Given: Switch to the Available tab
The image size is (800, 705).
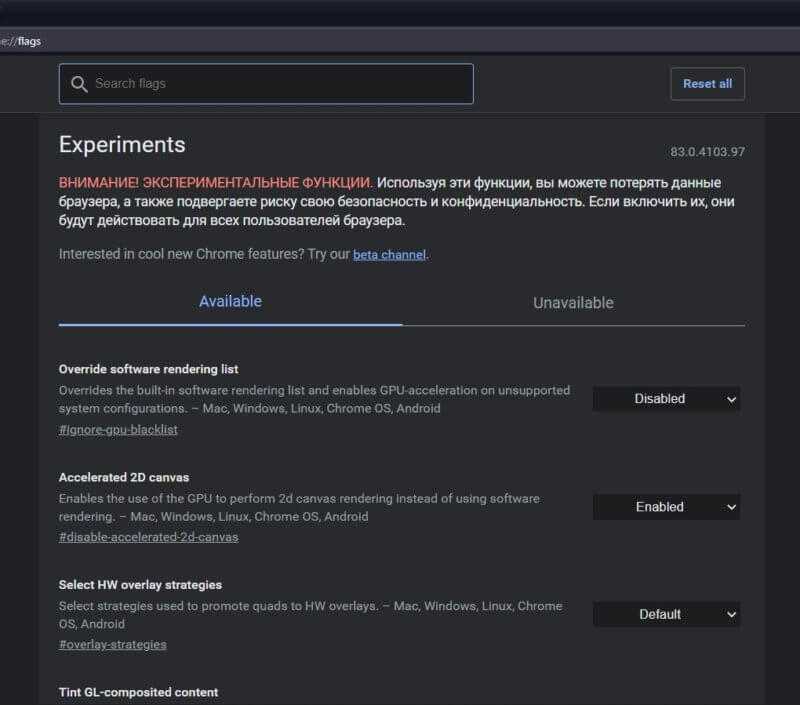Looking at the screenshot, I should tap(230, 301).
